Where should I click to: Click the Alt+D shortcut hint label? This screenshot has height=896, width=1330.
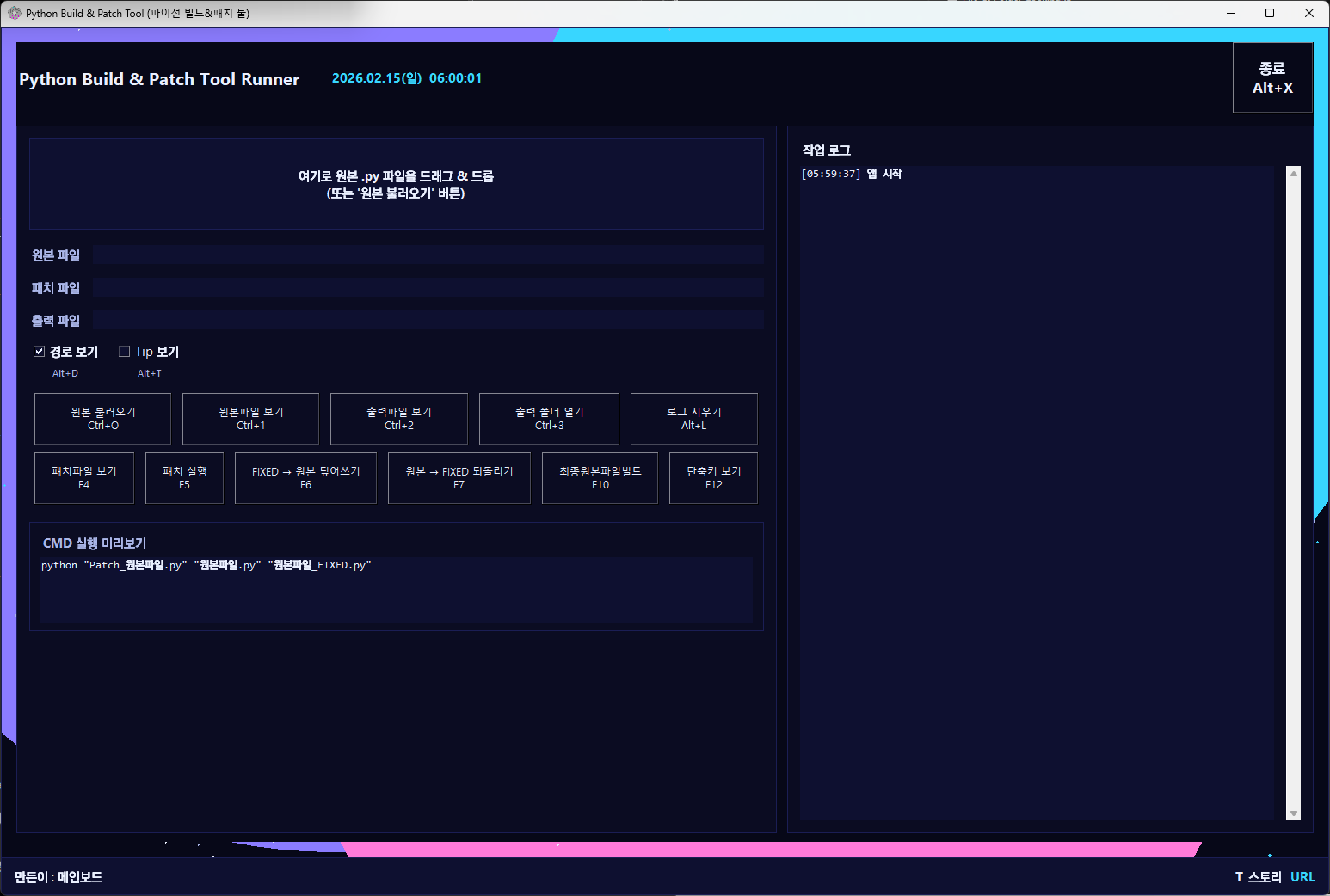(x=65, y=373)
